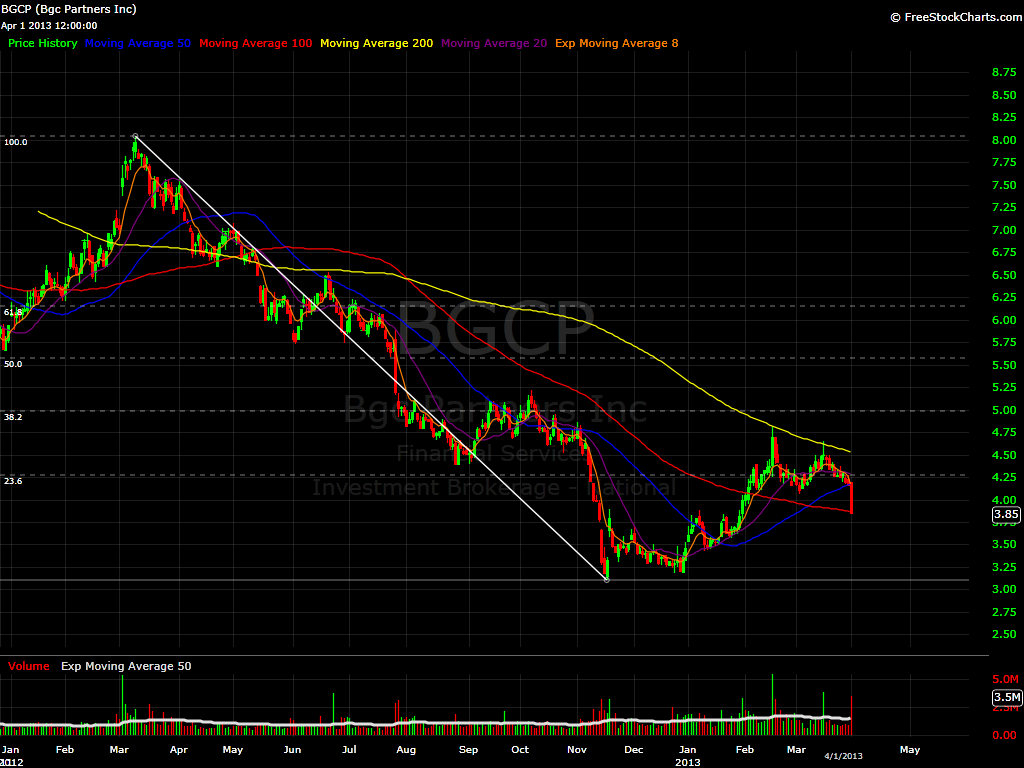1024x768 pixels.
Task: Select the Moving Average 20 legend label
Action: (494, 43)
